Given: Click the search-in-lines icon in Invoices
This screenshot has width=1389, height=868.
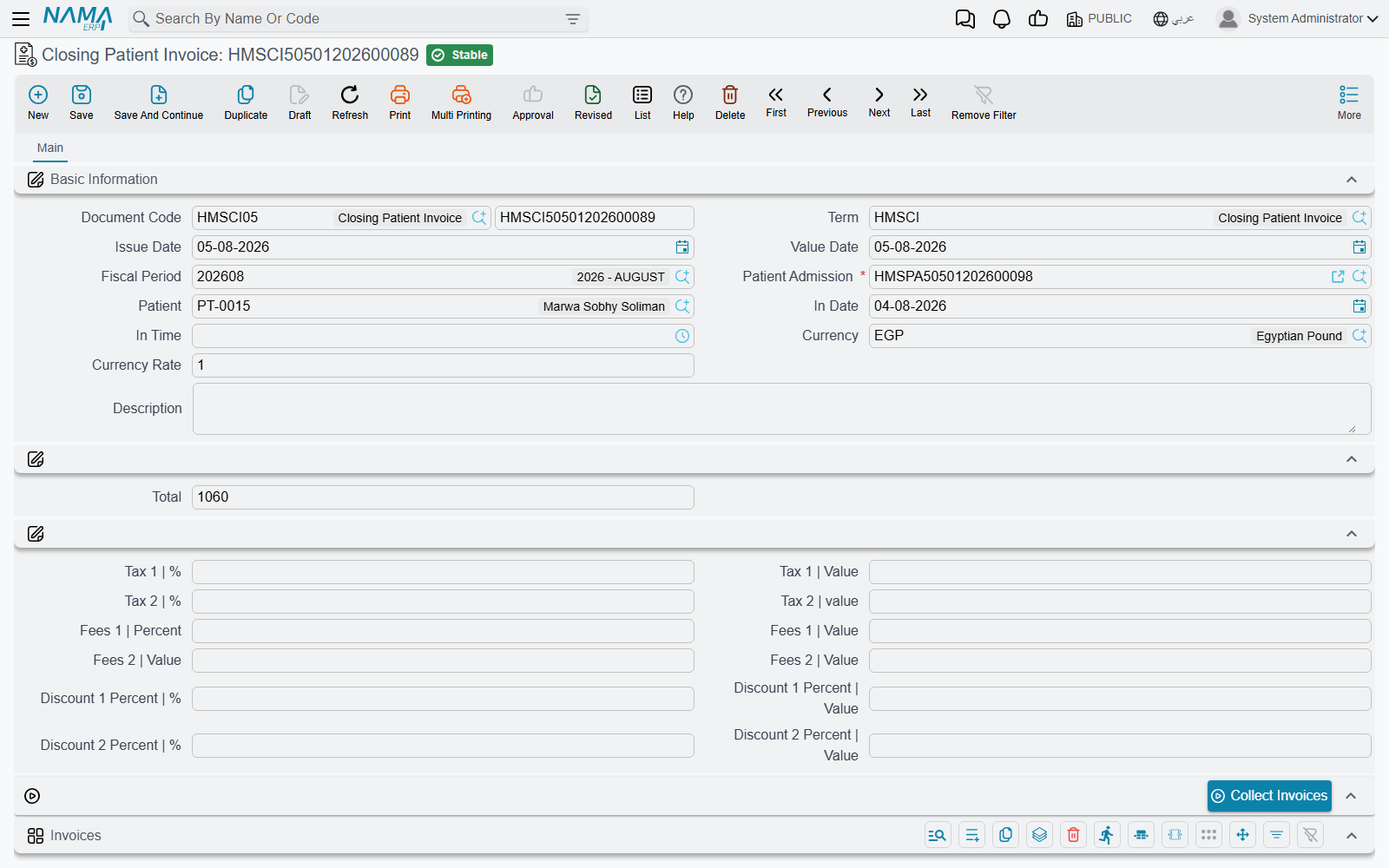Looking at the screenshot, I should [x=938, y=835].
